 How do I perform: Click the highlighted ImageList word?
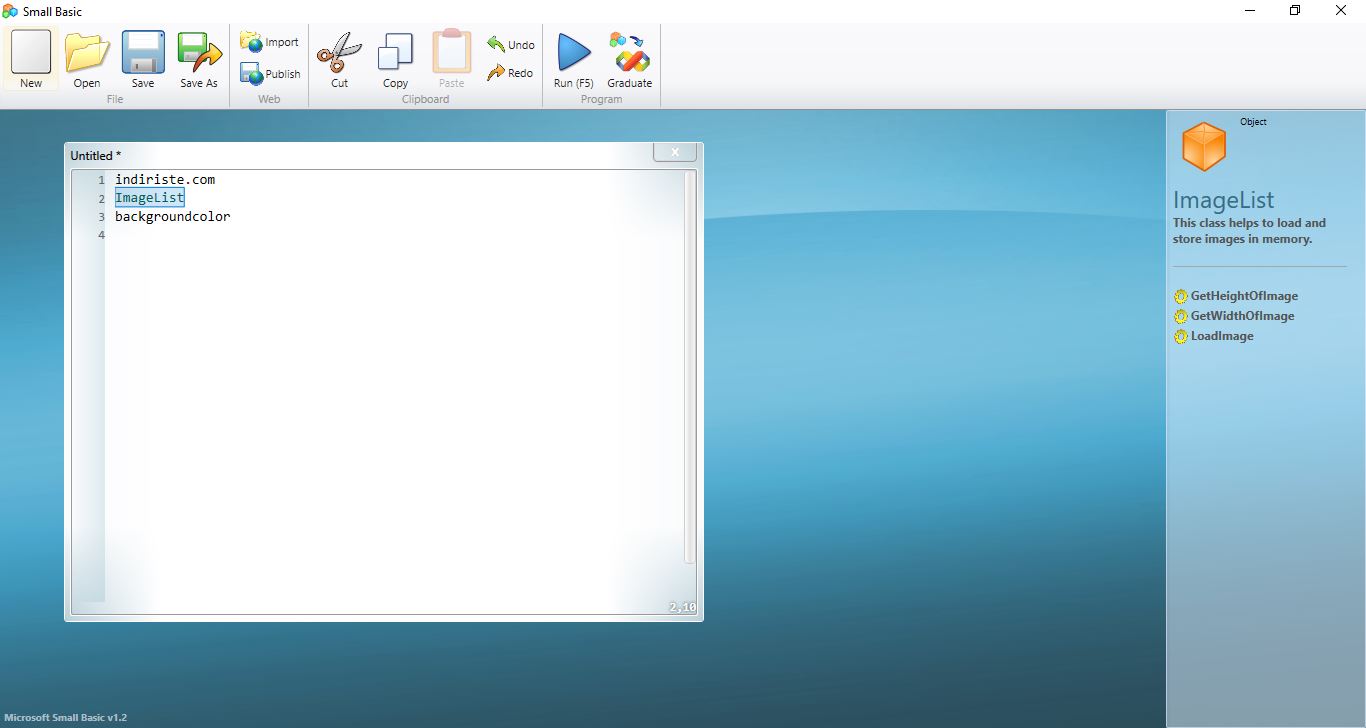[150, 198]
